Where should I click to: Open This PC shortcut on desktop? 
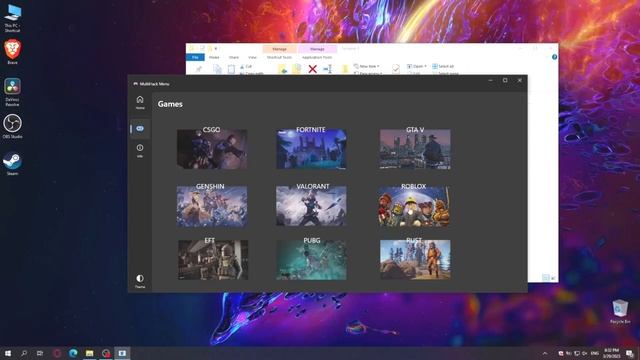(12, 18)
